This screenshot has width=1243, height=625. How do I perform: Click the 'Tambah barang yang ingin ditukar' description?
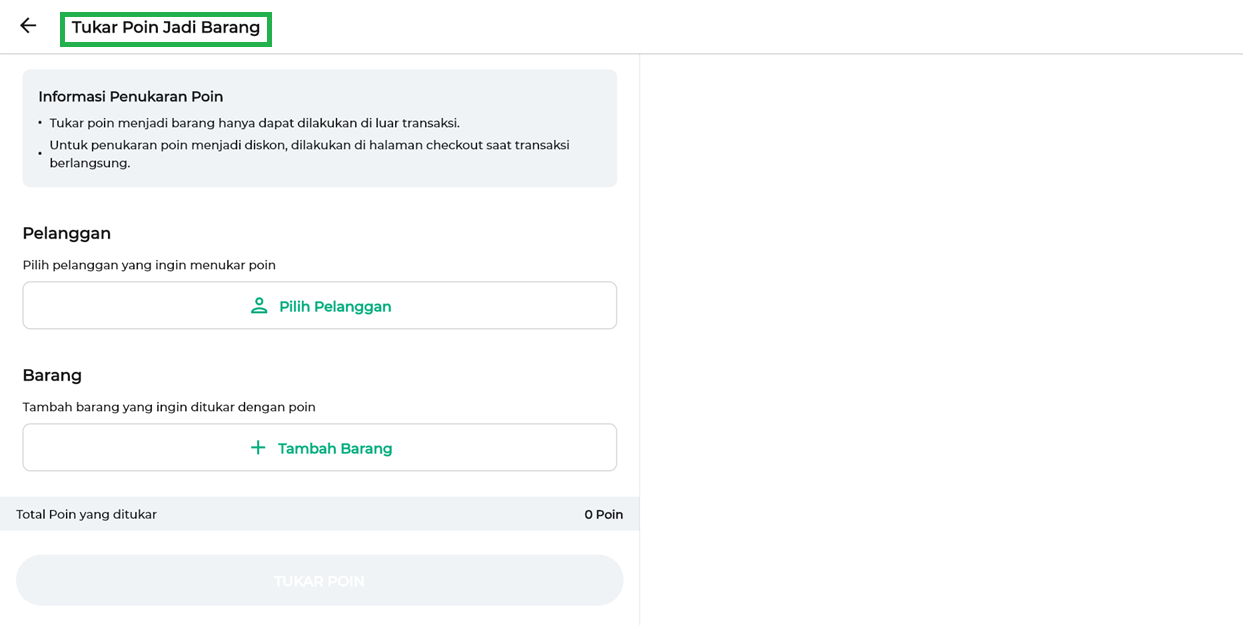click(x=169, y=407)
